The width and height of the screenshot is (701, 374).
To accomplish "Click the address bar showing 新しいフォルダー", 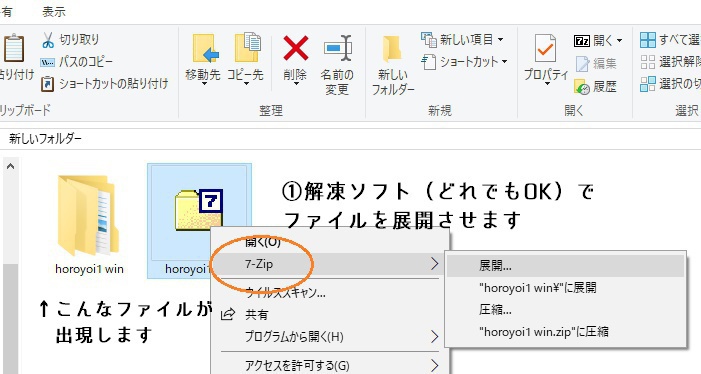I will click(350, 139).
